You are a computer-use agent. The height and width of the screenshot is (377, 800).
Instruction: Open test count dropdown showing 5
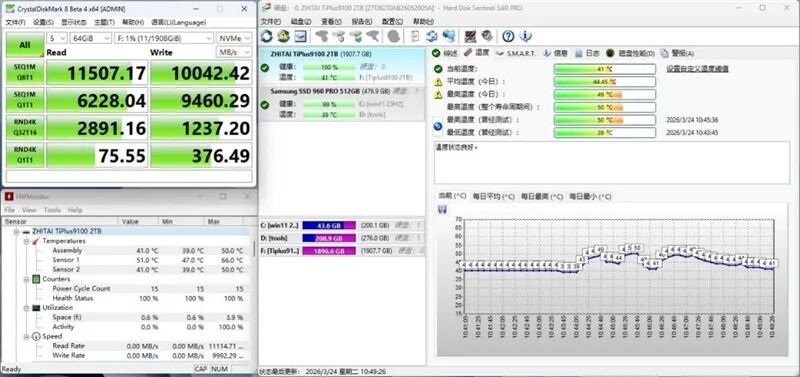coord(57,38)
